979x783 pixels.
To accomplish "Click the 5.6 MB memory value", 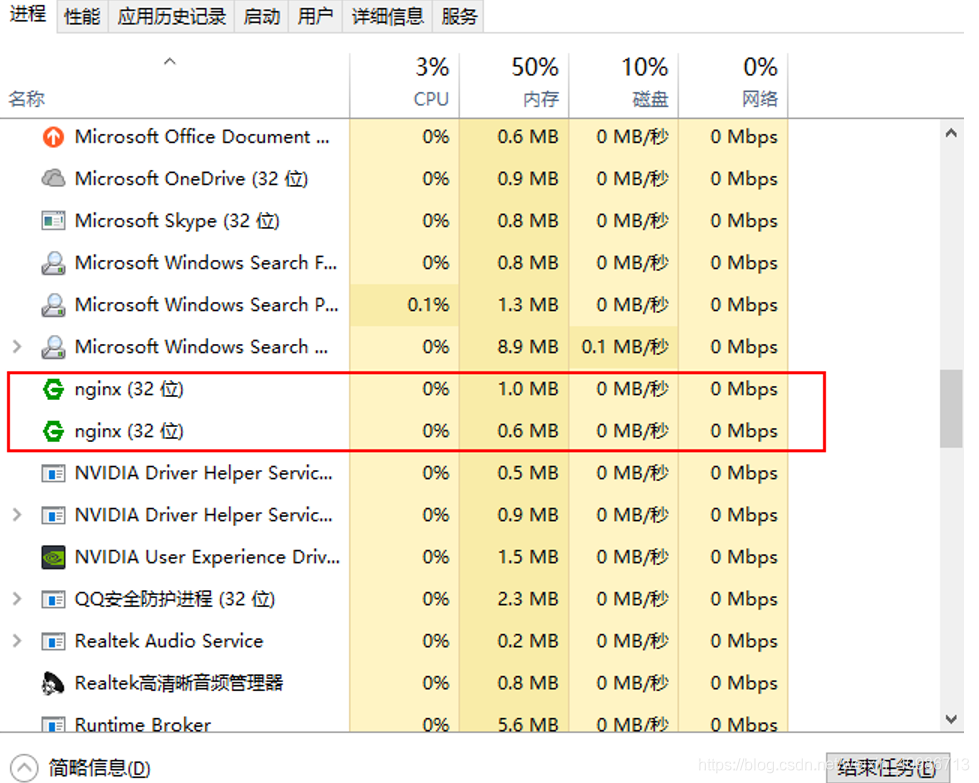I will pyautogui.click(x=528, y=725).
